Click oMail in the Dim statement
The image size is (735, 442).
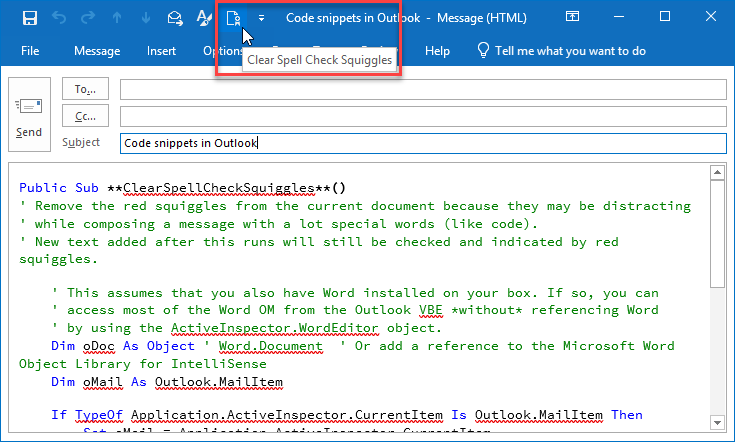click(103, 382)
